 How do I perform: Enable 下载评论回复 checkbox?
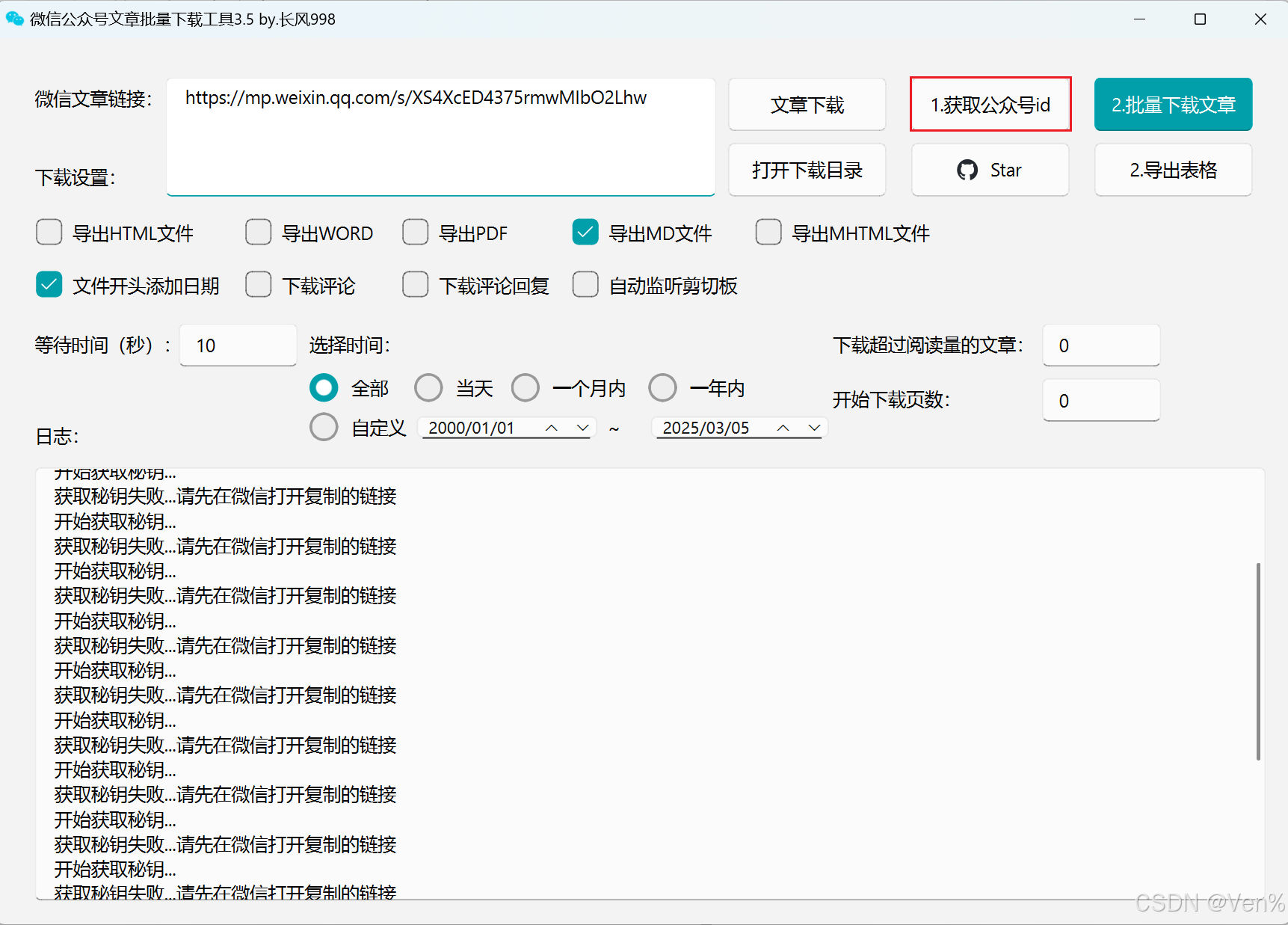tap(416, 285)
